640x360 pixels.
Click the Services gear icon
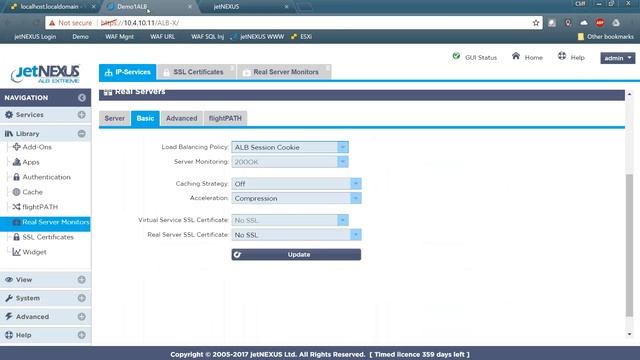point(9,115)
